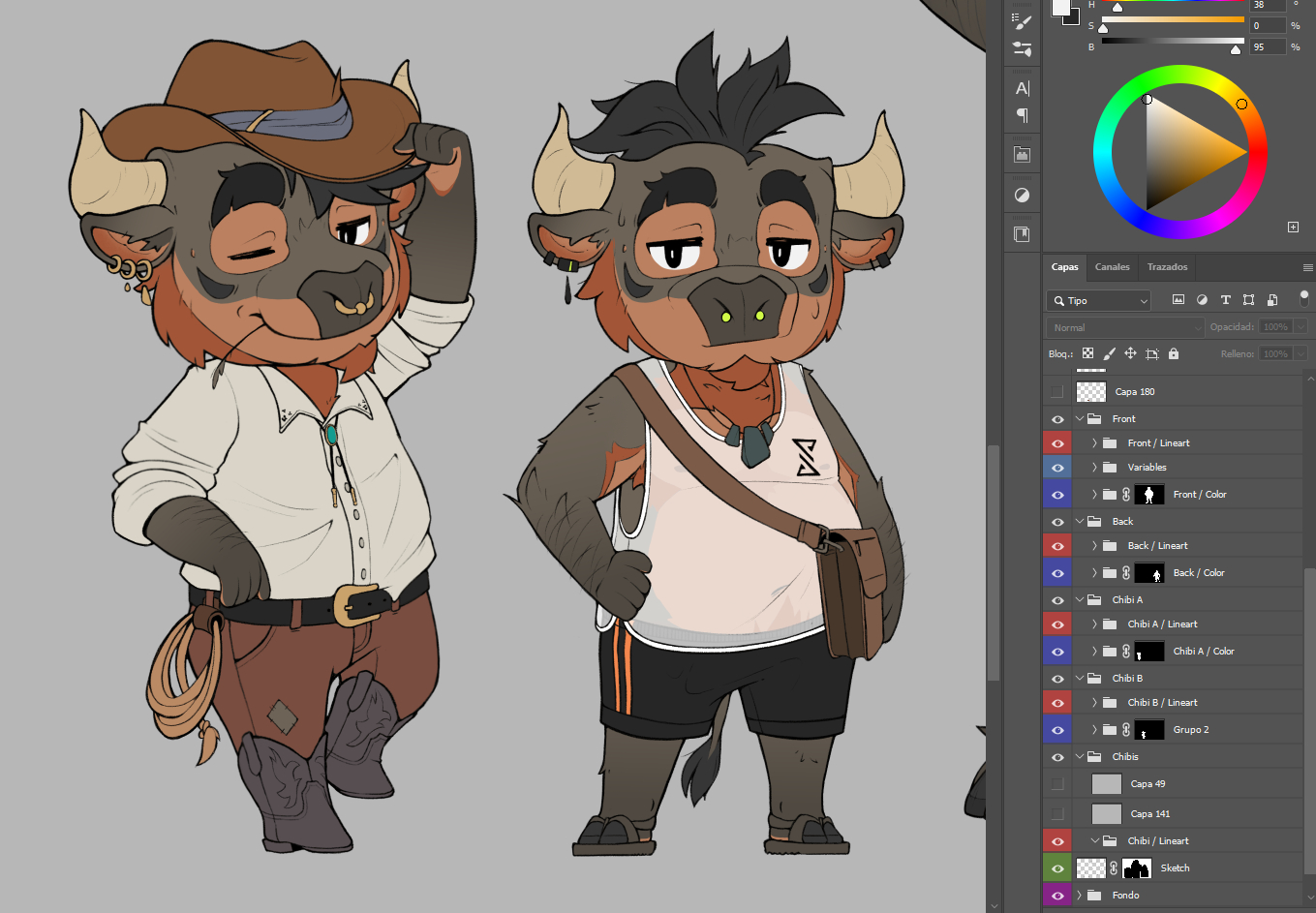Toggle visibility of the Sketch layer
Screen dimensions: 1316x913
[1057, 868]
